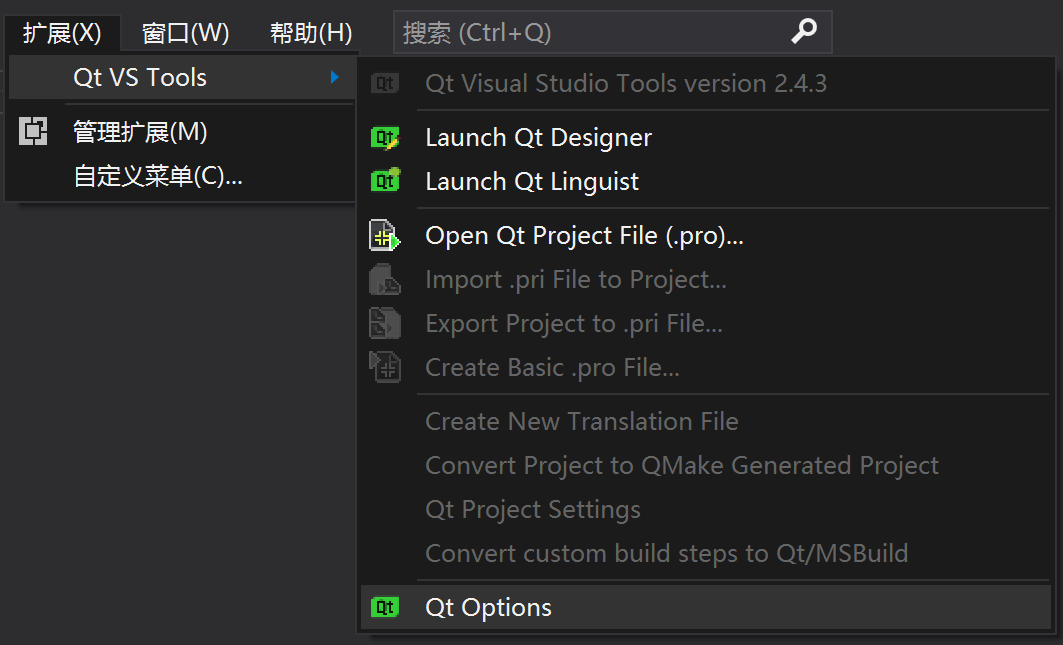Click the Qt VS Tools version icon
This screenshot has width=1063, height=645.
[x=385, y=83]
